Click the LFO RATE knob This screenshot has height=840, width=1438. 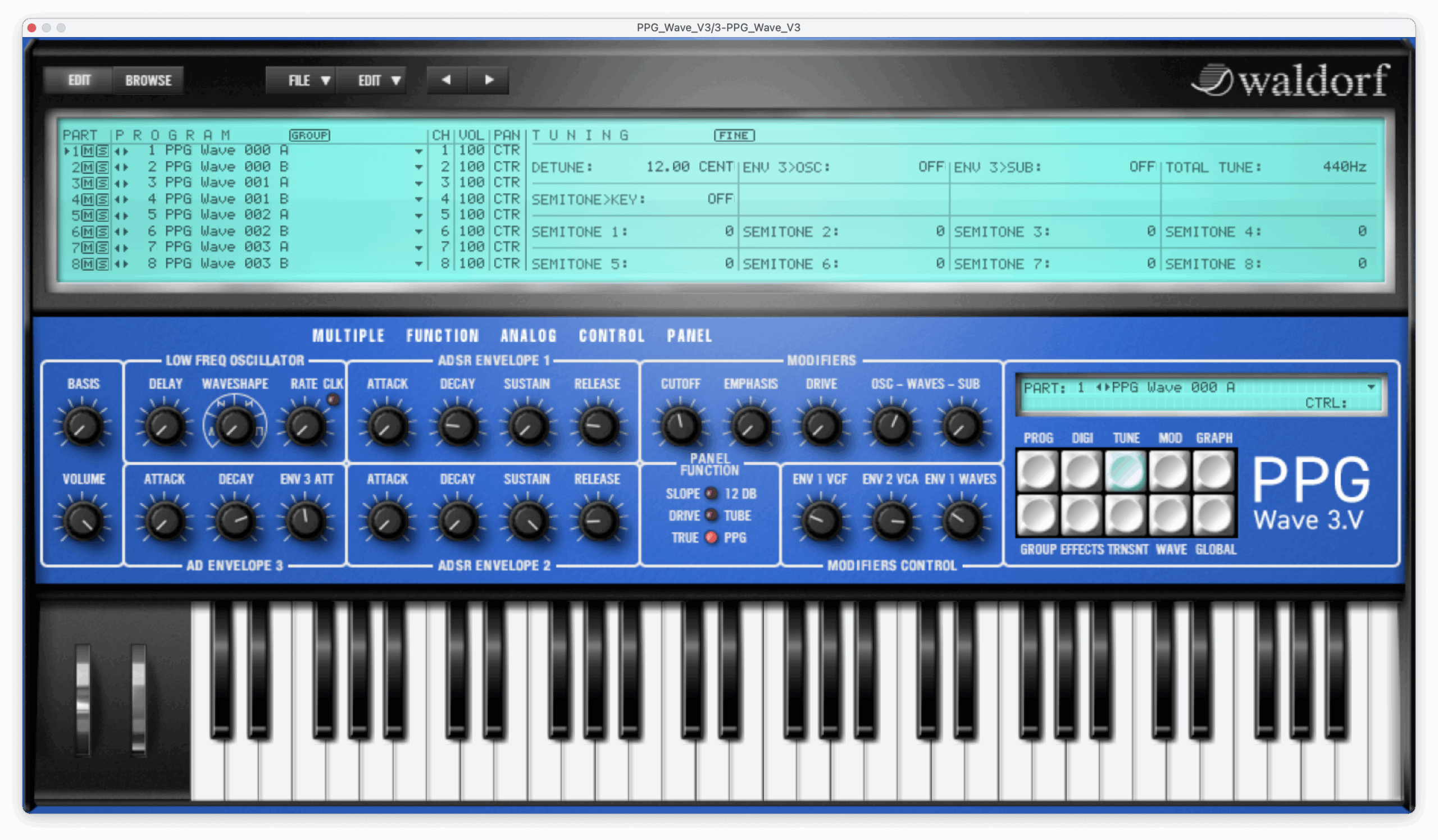pyautogui.click(x=305, y=426)
